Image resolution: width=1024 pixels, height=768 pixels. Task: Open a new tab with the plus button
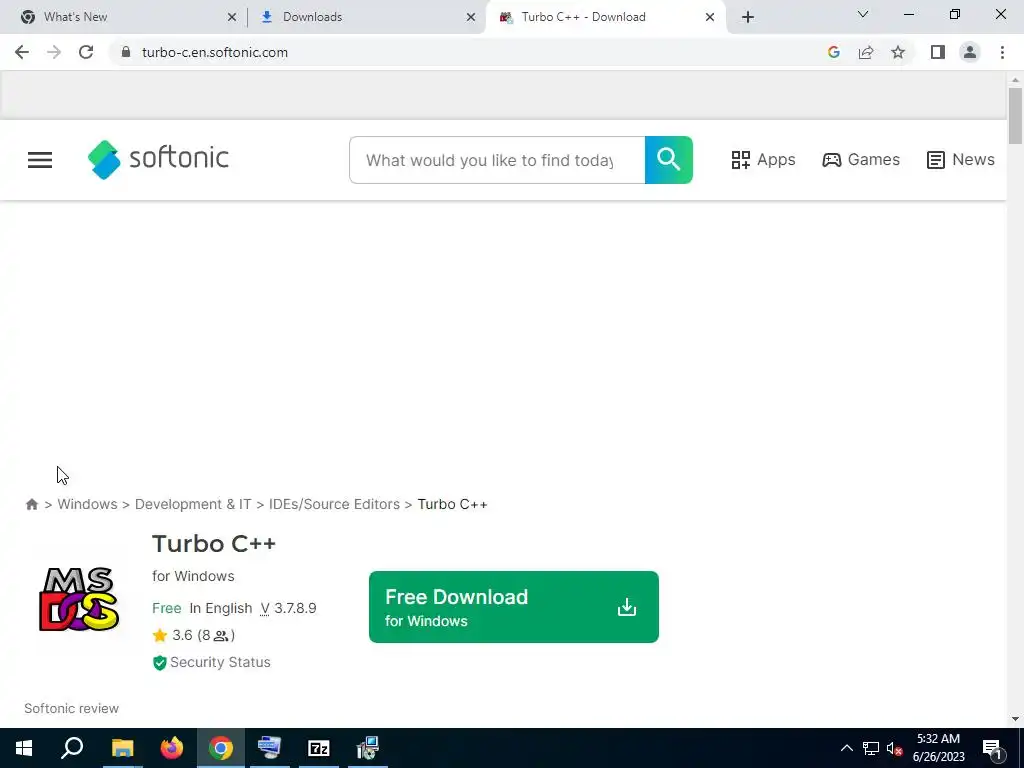[748, 17]
